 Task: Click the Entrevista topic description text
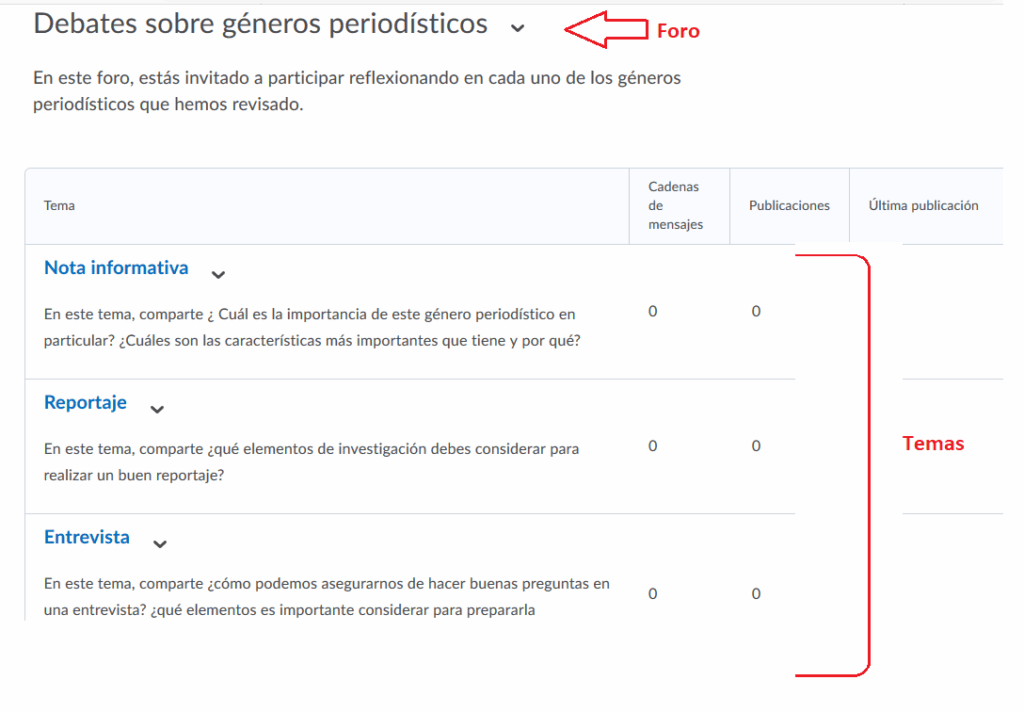pos(327,596)
